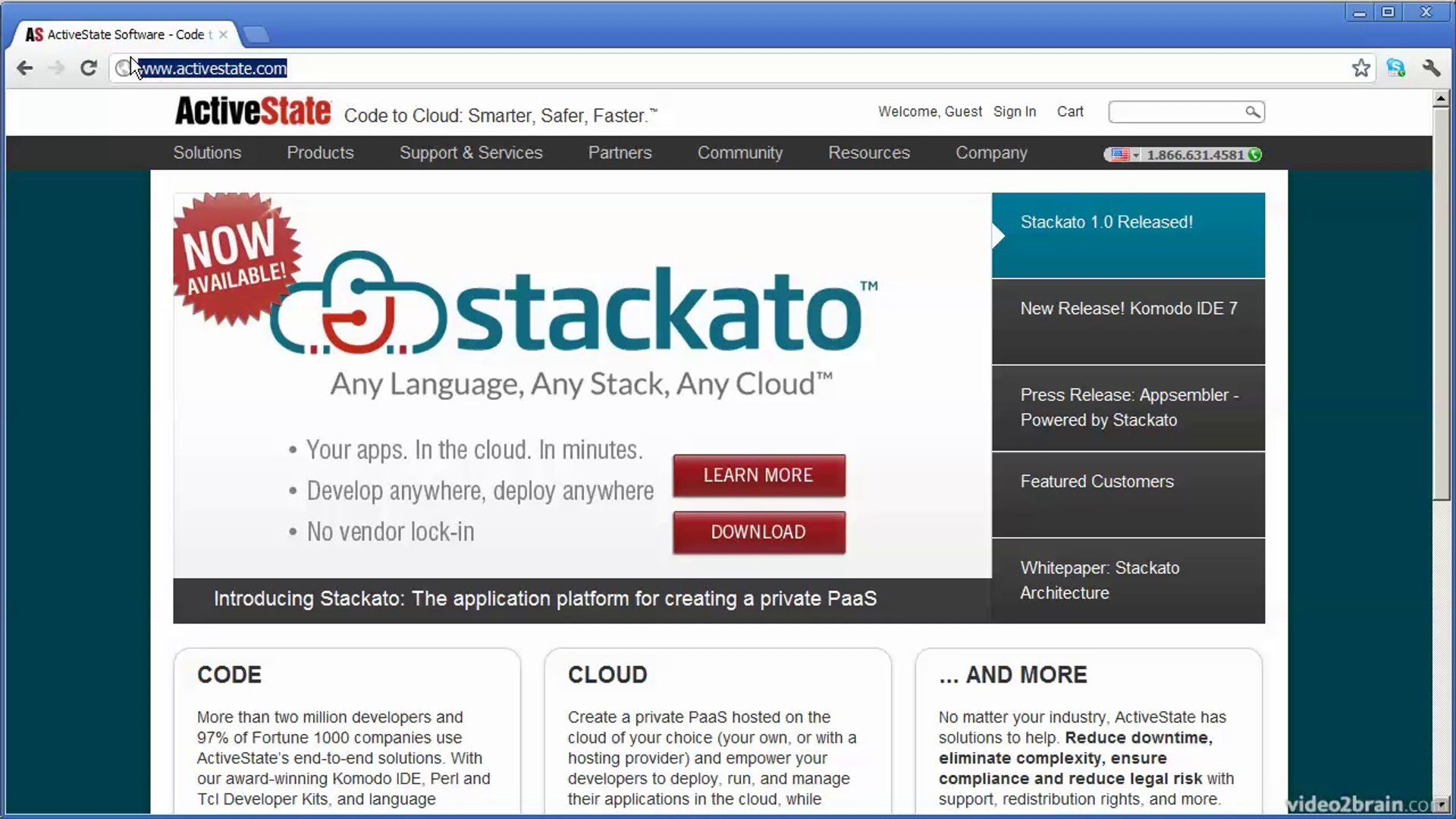Image resolution: width=1456 pixels, height=819 pixels.
Task: Click the green phone call icon
Action: click(x=1255, y=155)
